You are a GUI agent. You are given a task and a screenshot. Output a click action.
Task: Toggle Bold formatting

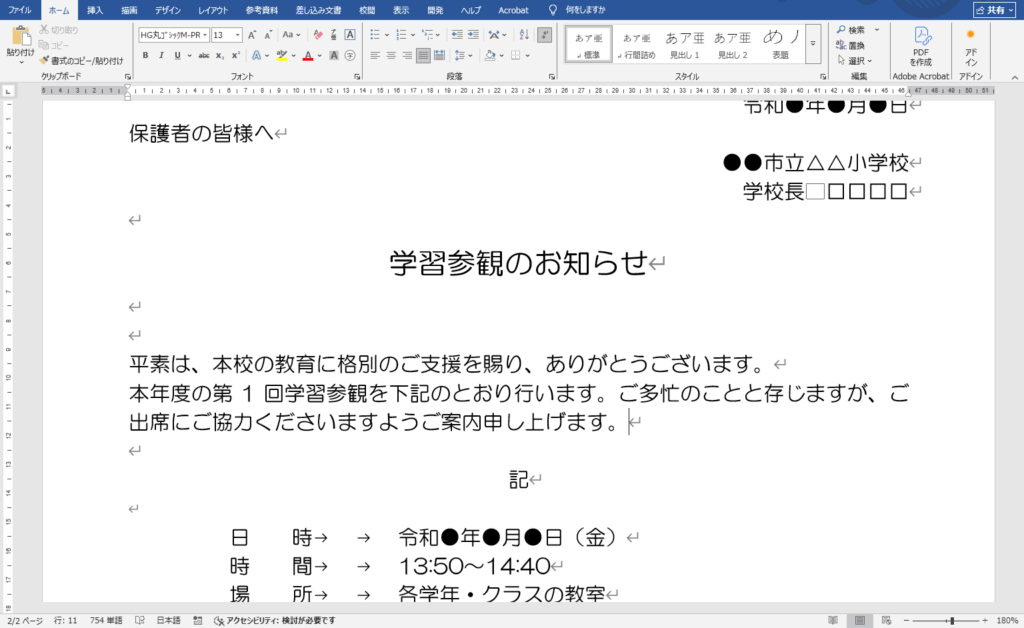pos(146,55)
